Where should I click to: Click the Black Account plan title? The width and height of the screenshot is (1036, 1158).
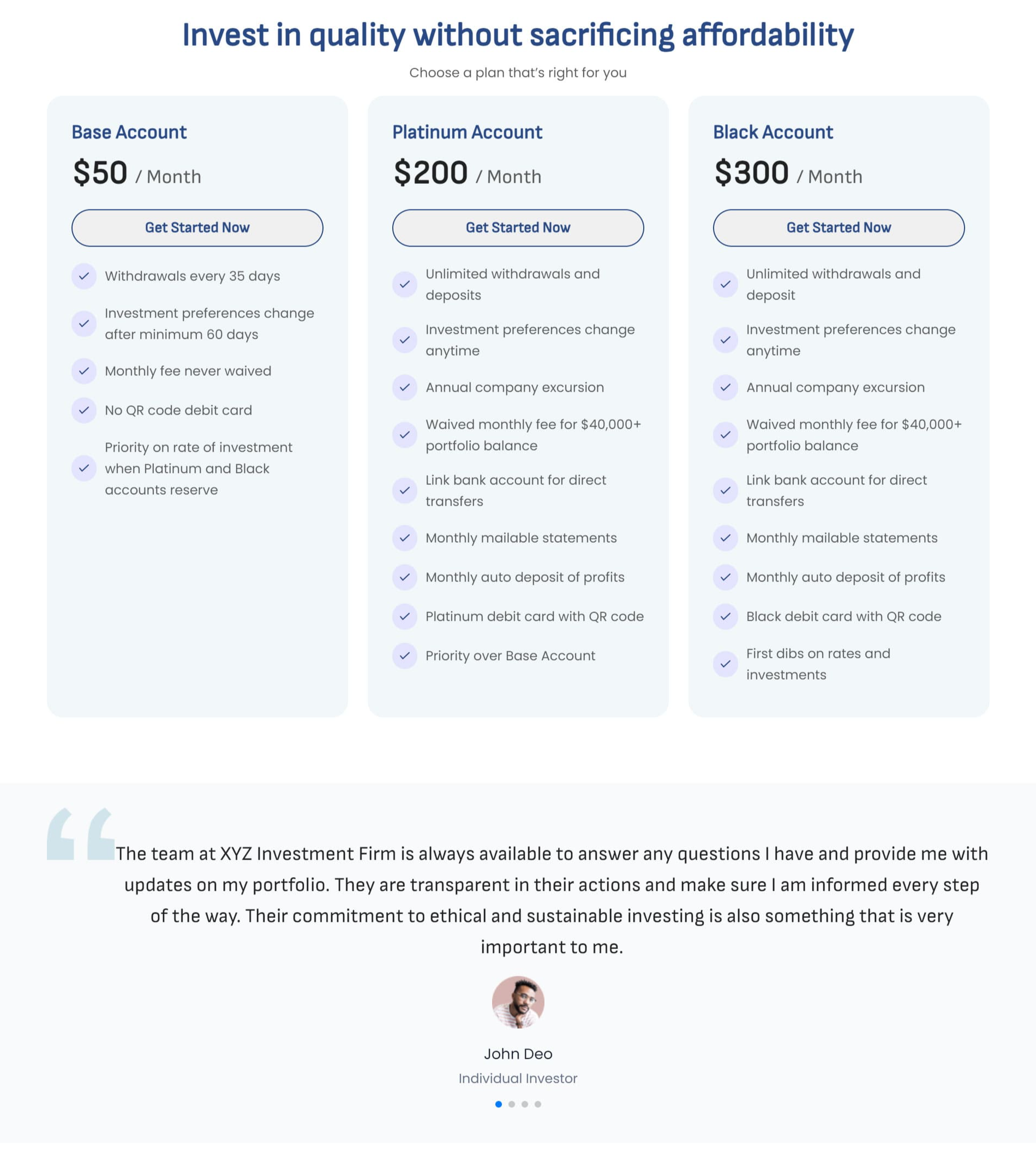(772, 132)
